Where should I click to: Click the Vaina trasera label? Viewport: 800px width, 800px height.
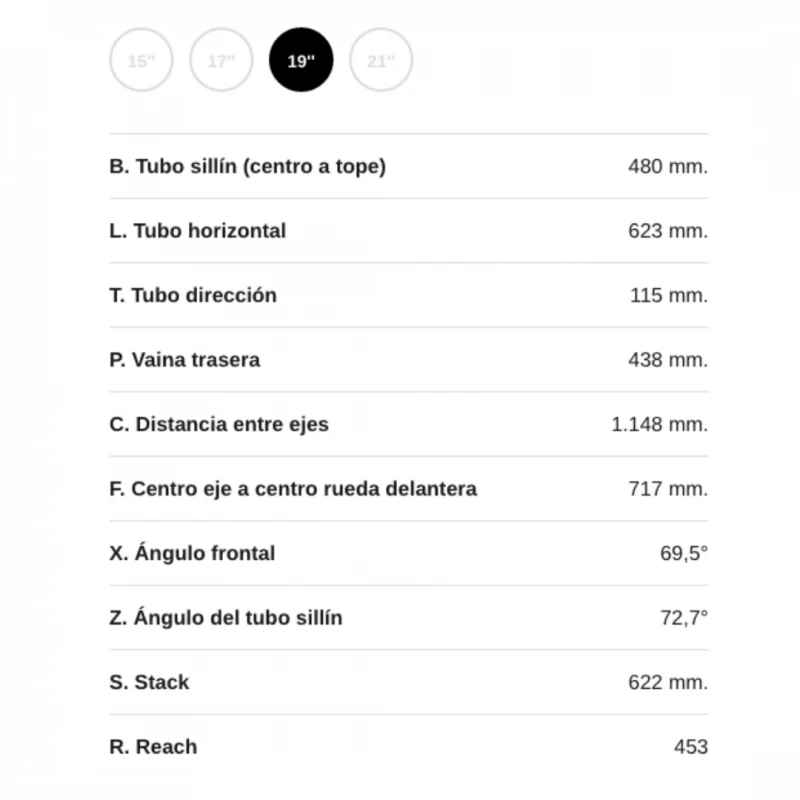pos(184,360)
